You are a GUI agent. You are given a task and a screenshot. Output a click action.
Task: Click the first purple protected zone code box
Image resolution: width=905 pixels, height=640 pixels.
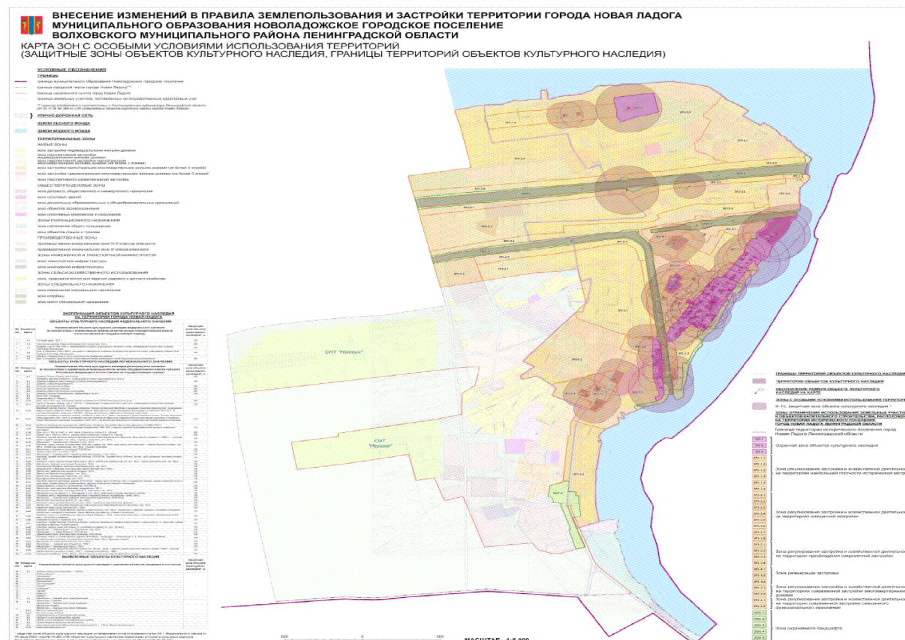[759, 440]
